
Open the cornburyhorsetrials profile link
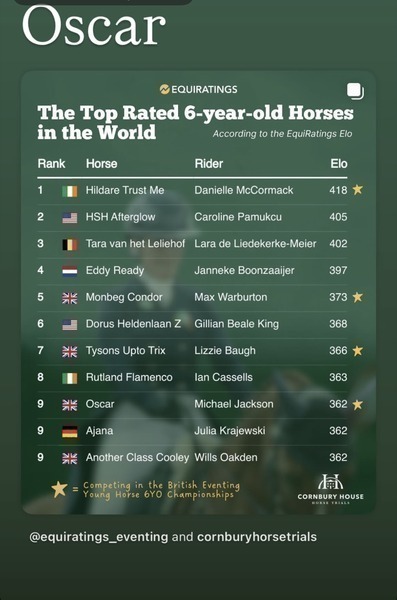point(257,537)
